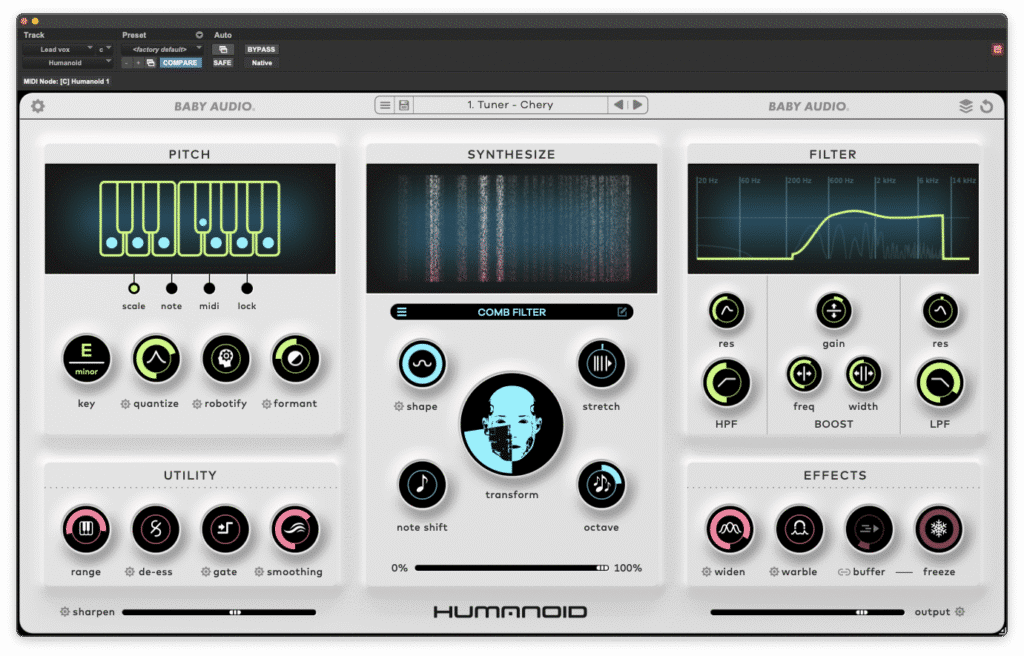Click the next preset plus button
Screen dimensions: 1024x656
tap(138, 63)
